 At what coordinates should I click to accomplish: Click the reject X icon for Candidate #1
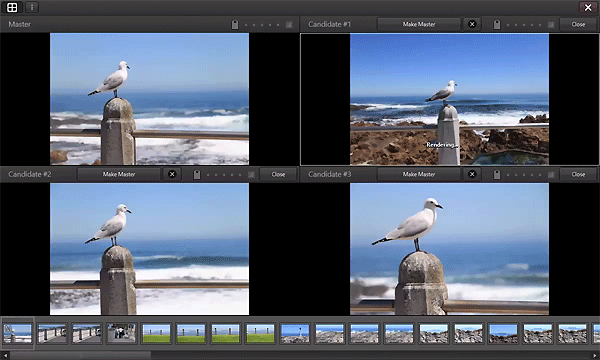(472, 24)
